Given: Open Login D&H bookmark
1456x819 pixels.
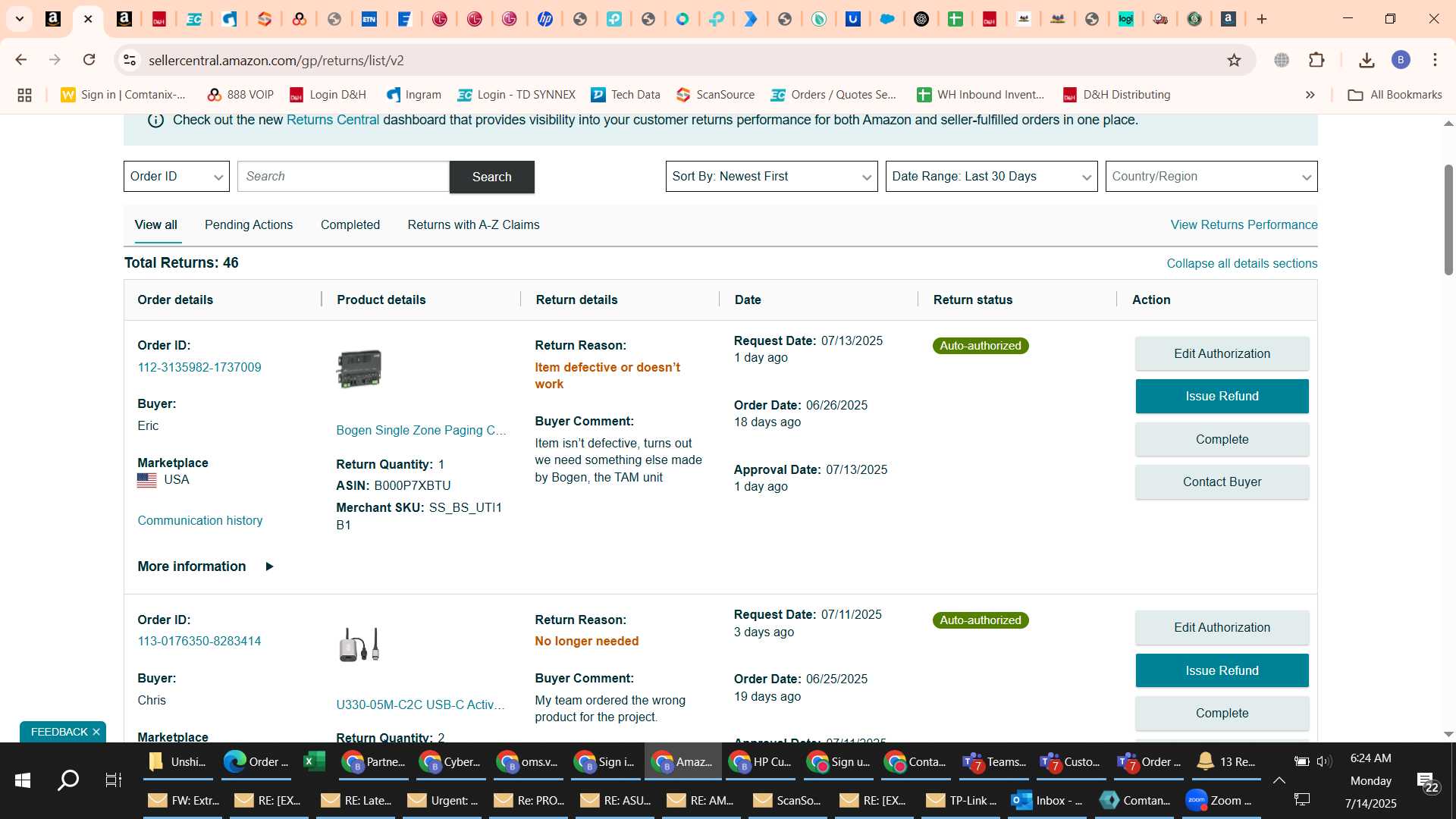Looking at the screenshot, I should pyautogui.click(x=328, y=95).
